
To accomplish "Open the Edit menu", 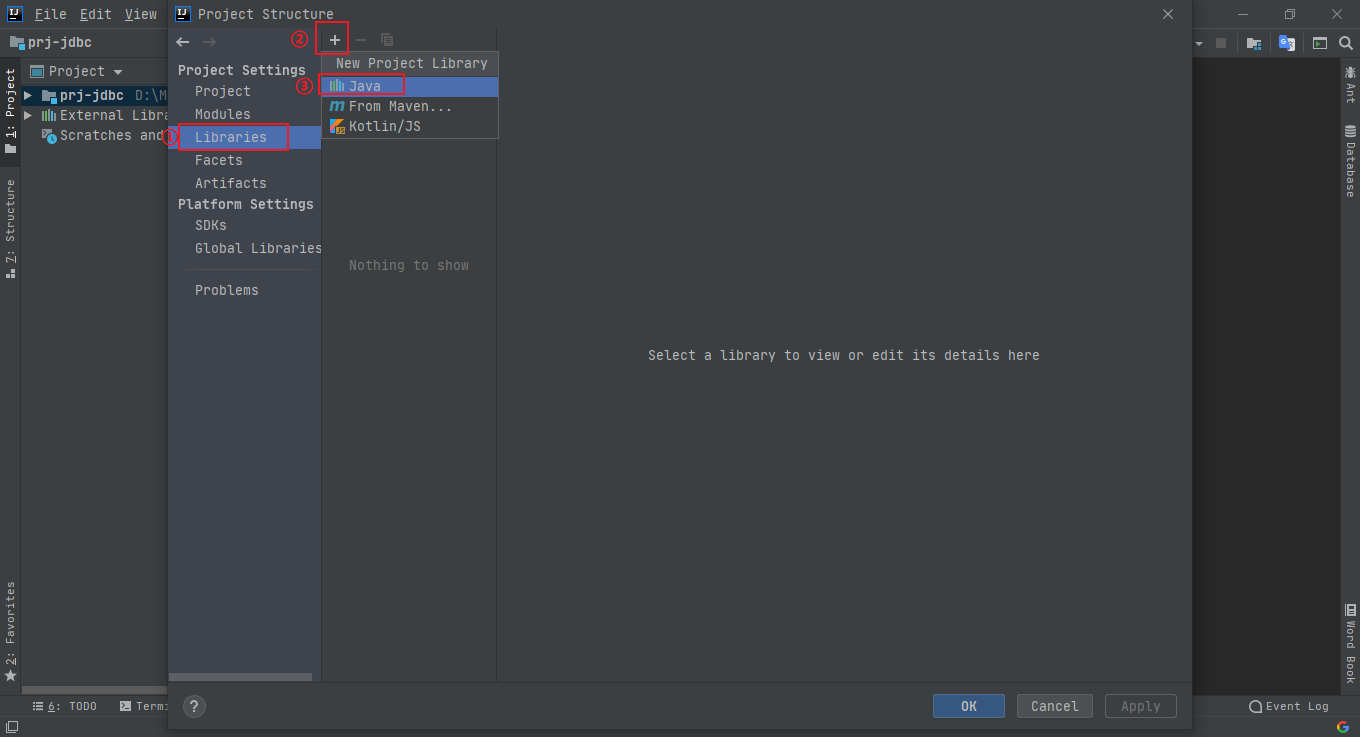I will [x=96, y=14].
